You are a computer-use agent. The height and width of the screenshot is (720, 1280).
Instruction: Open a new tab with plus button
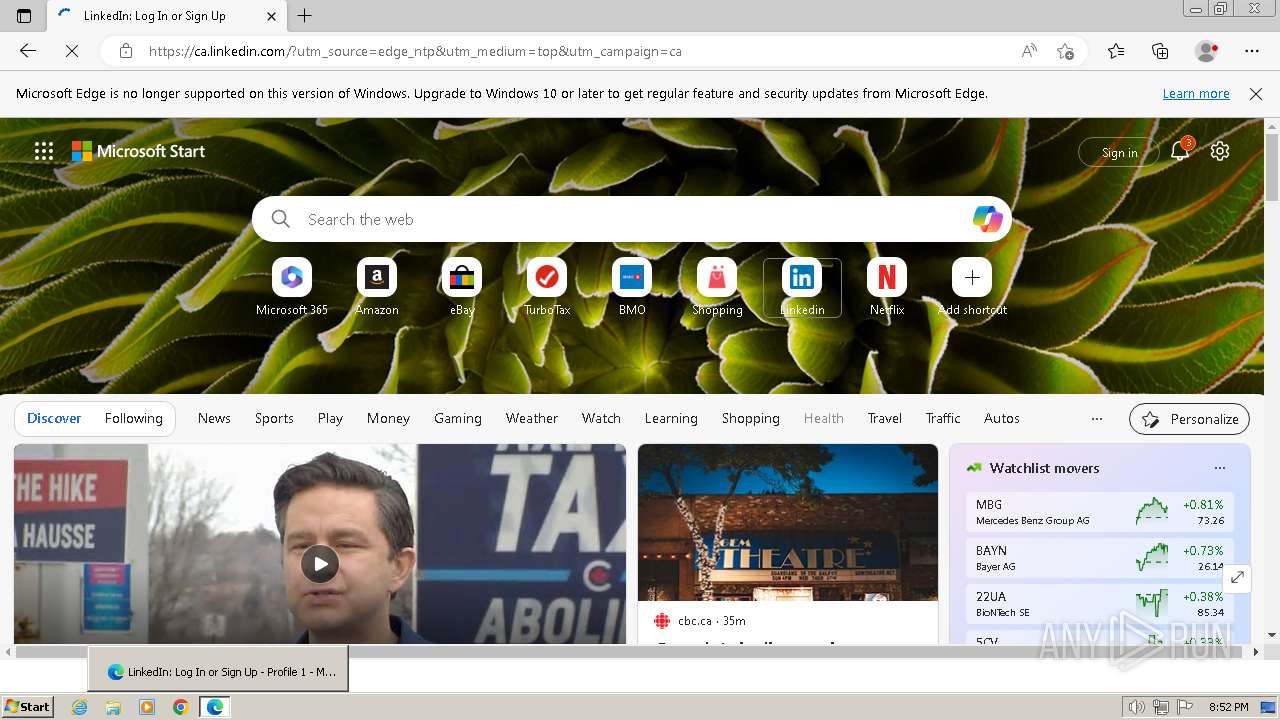(x=305, y=16)
